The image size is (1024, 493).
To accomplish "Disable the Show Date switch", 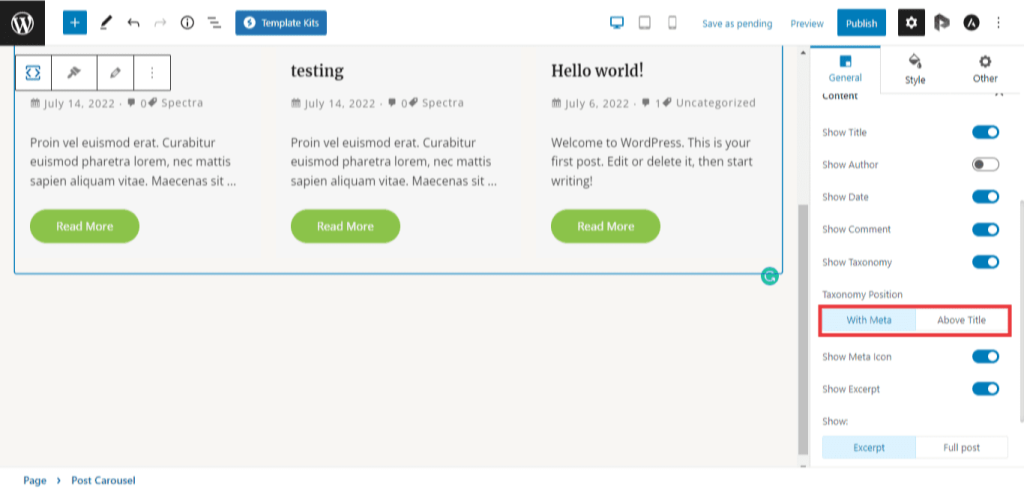I will [x=985, y=197].
